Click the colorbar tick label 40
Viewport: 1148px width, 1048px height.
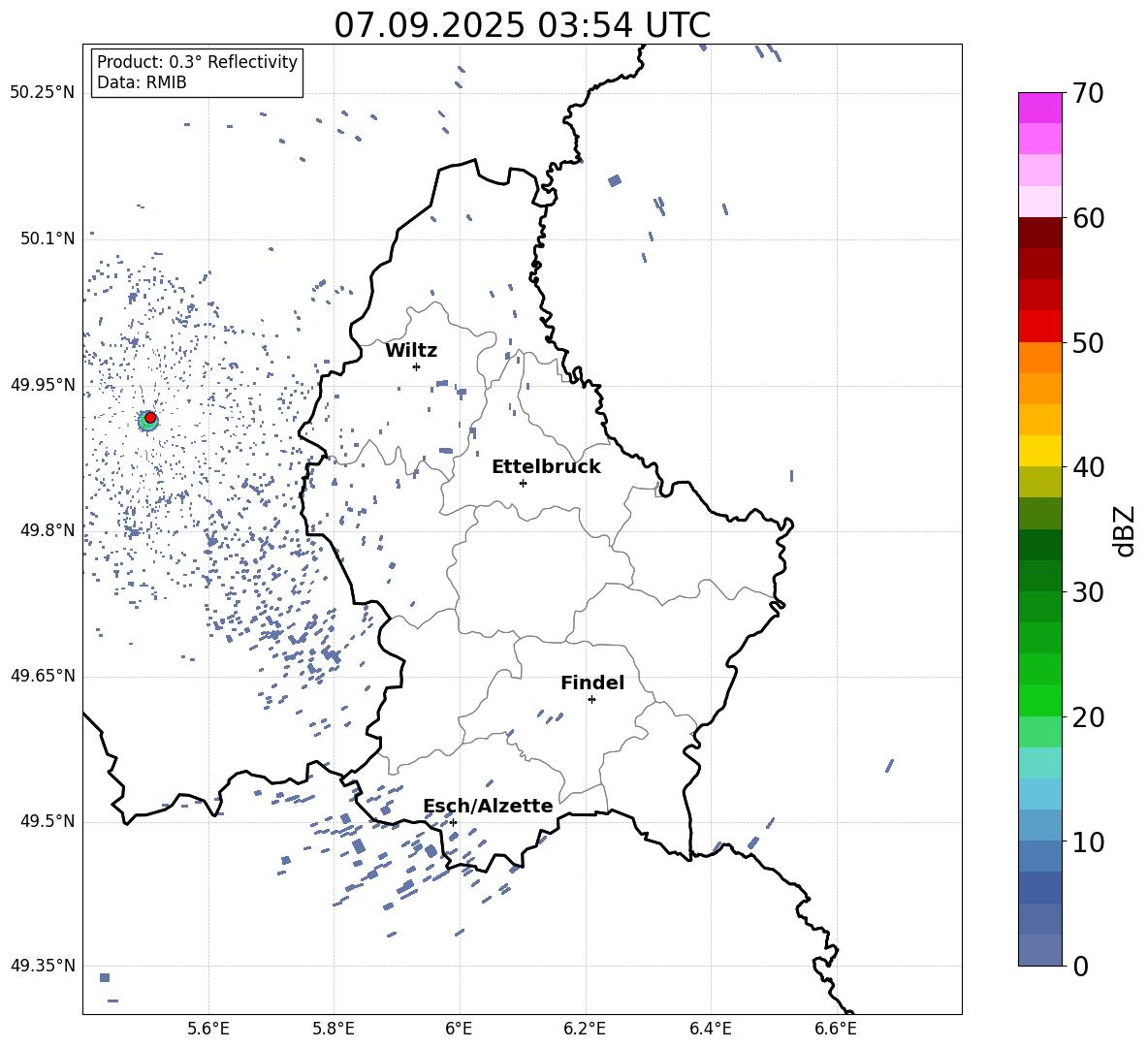pyautogui.click(x=1088, y=467)
